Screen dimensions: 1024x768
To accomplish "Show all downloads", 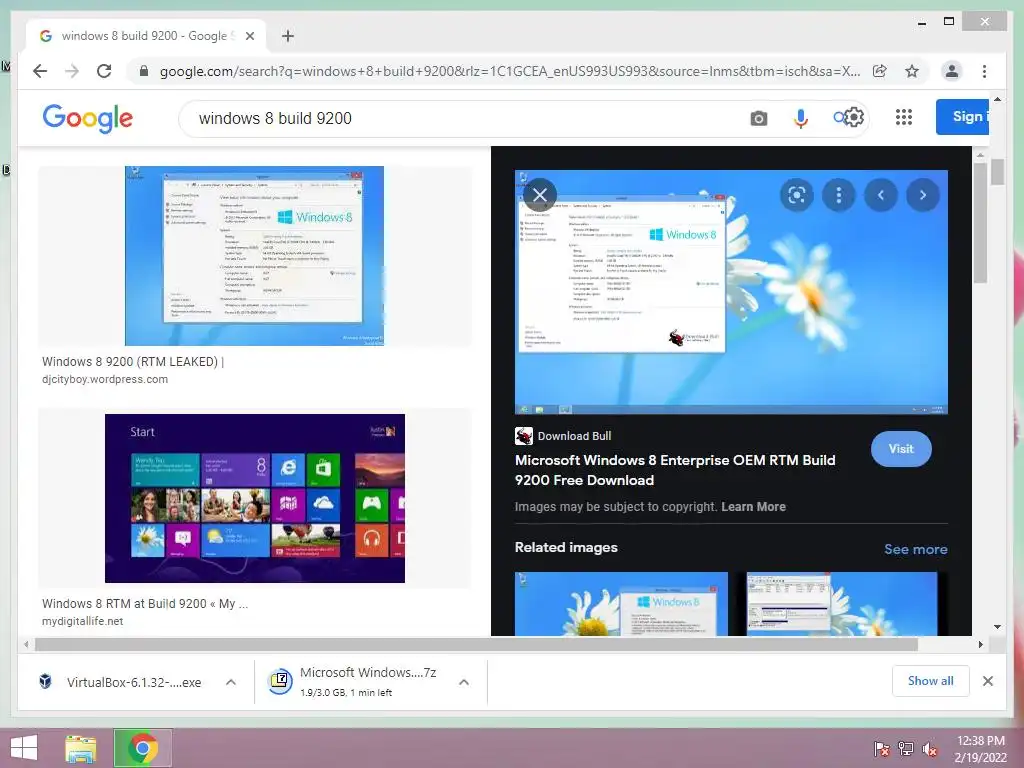I will pyautogui.click(x=931, y=681).
